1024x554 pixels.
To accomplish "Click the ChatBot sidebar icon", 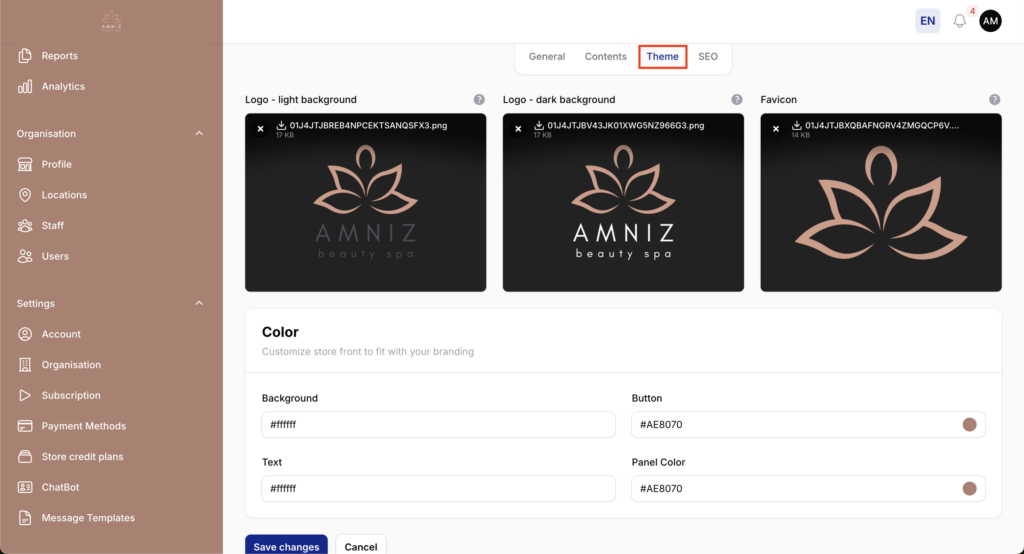I will click(x=25, y=488).
